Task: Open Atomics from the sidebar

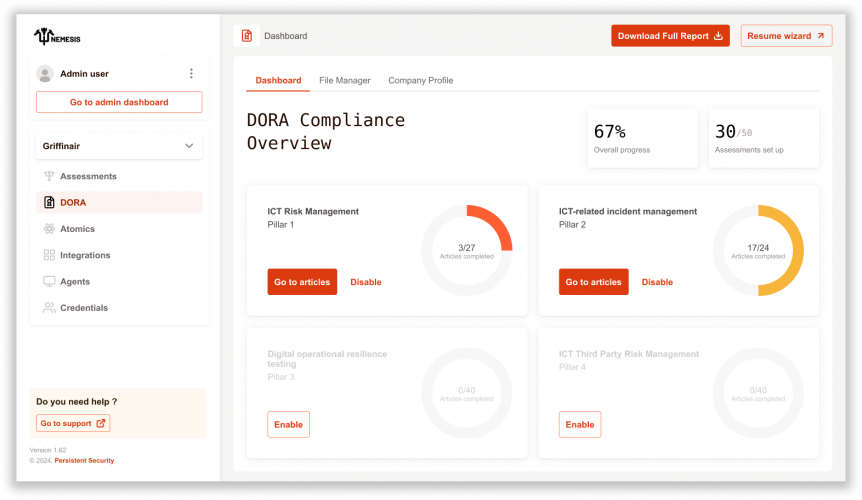Action: 119,229
